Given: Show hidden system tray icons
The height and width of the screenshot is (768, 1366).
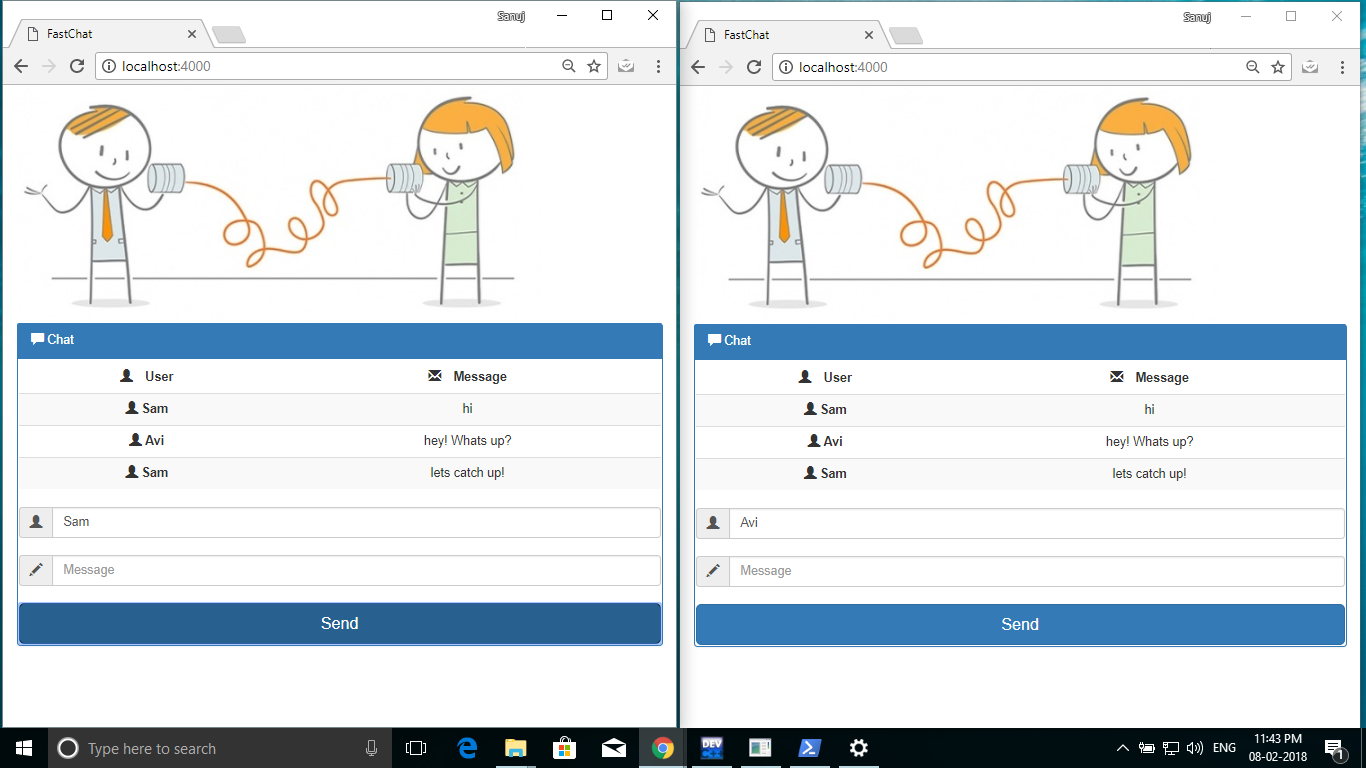Looking at the screenshot, I should (1123, 748).
